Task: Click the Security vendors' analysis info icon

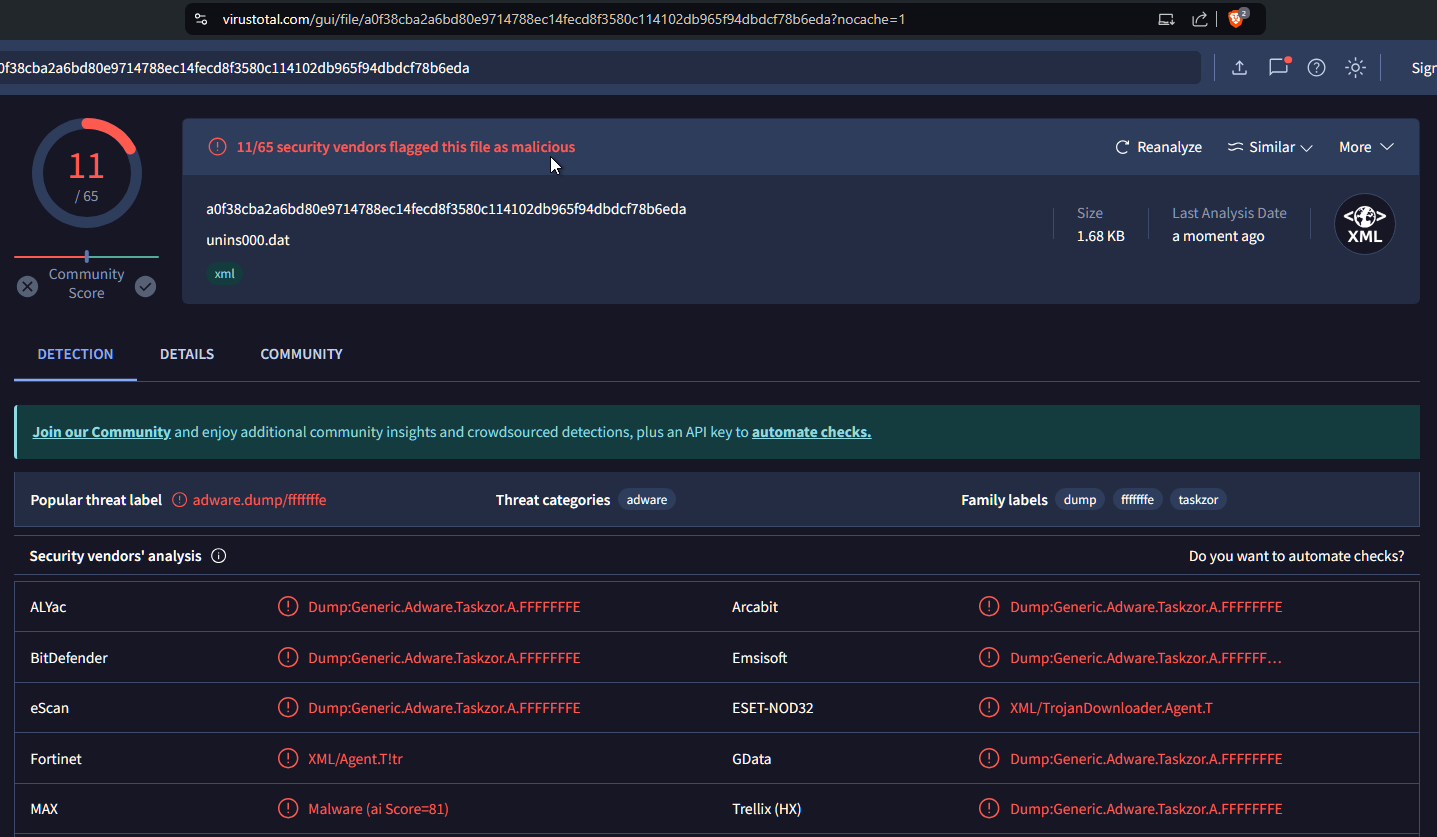Action: [219, 556]
